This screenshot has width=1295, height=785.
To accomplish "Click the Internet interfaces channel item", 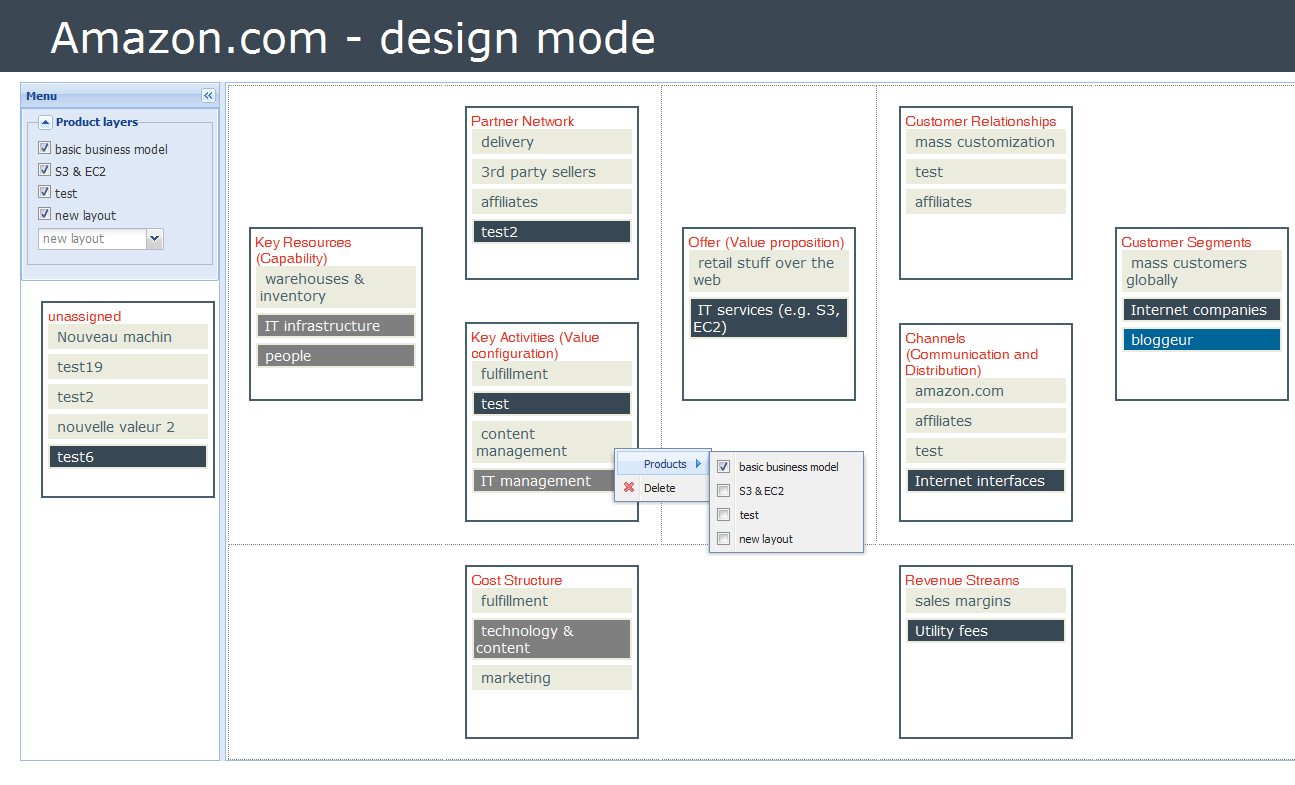I will pyautogui.click(x=985, y=481).
